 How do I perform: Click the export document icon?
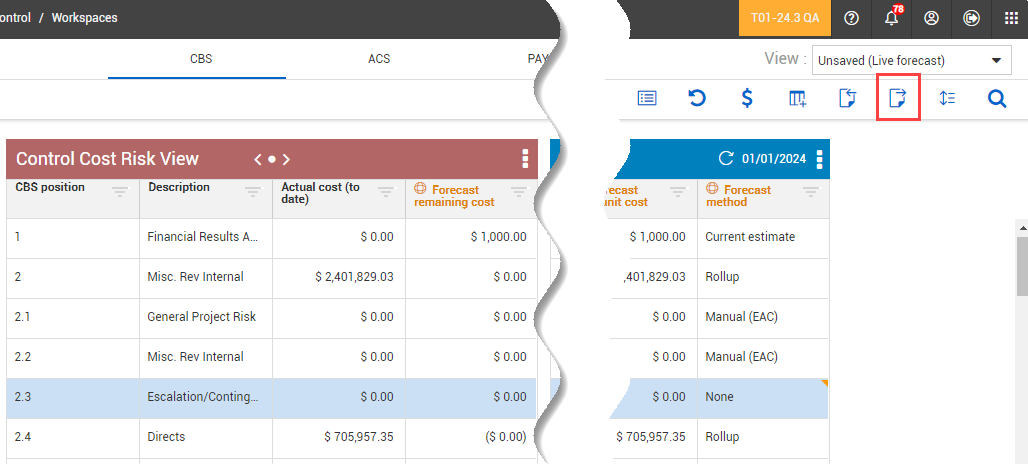[x=897, y=98]
